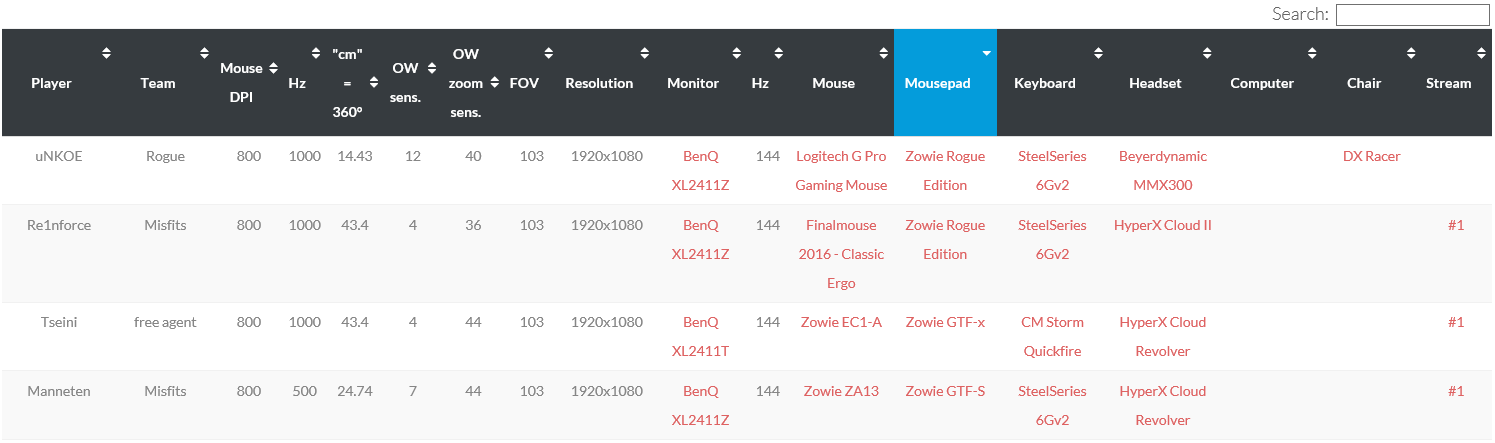Click Misfits team cell in Re1nforce row
Image resolution: width=1495 pixels, height=443 pixels.
(165, 225)
